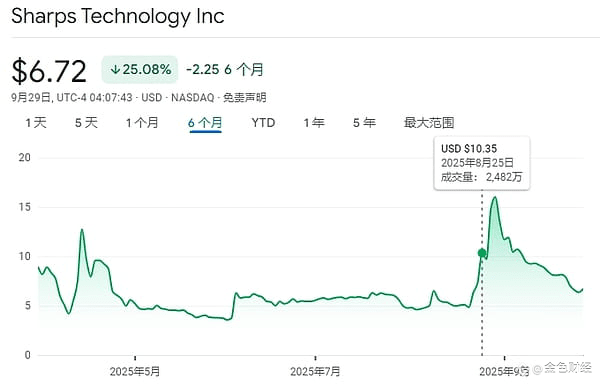600x386 pixels.
Task: Click the Sharps Technology Inc title
Action: (x=118, y=16)
